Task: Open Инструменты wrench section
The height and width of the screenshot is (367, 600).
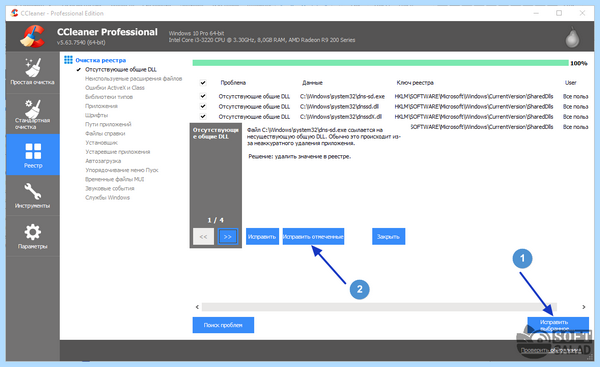Action: (x=33, y=195)
